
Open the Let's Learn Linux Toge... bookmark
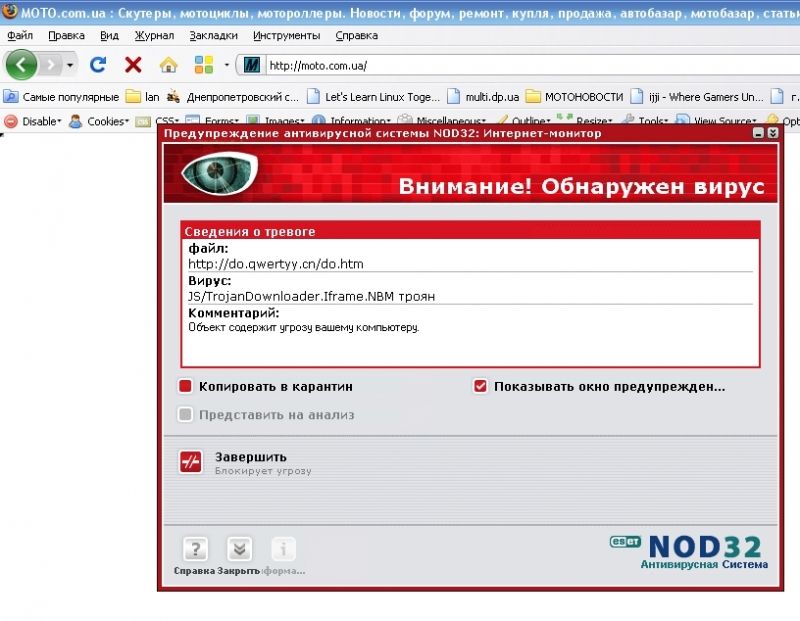(x=373, y=96)
